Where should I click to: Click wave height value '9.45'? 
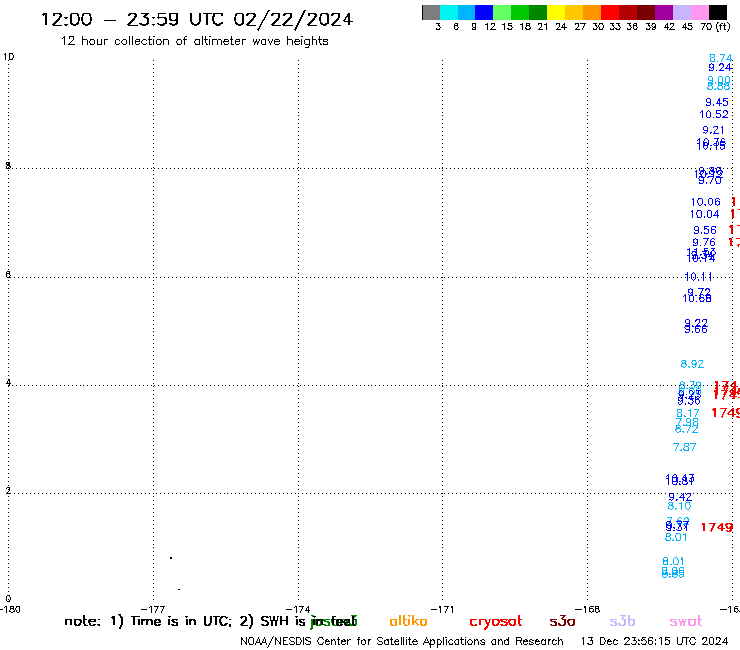coord(716,102)
